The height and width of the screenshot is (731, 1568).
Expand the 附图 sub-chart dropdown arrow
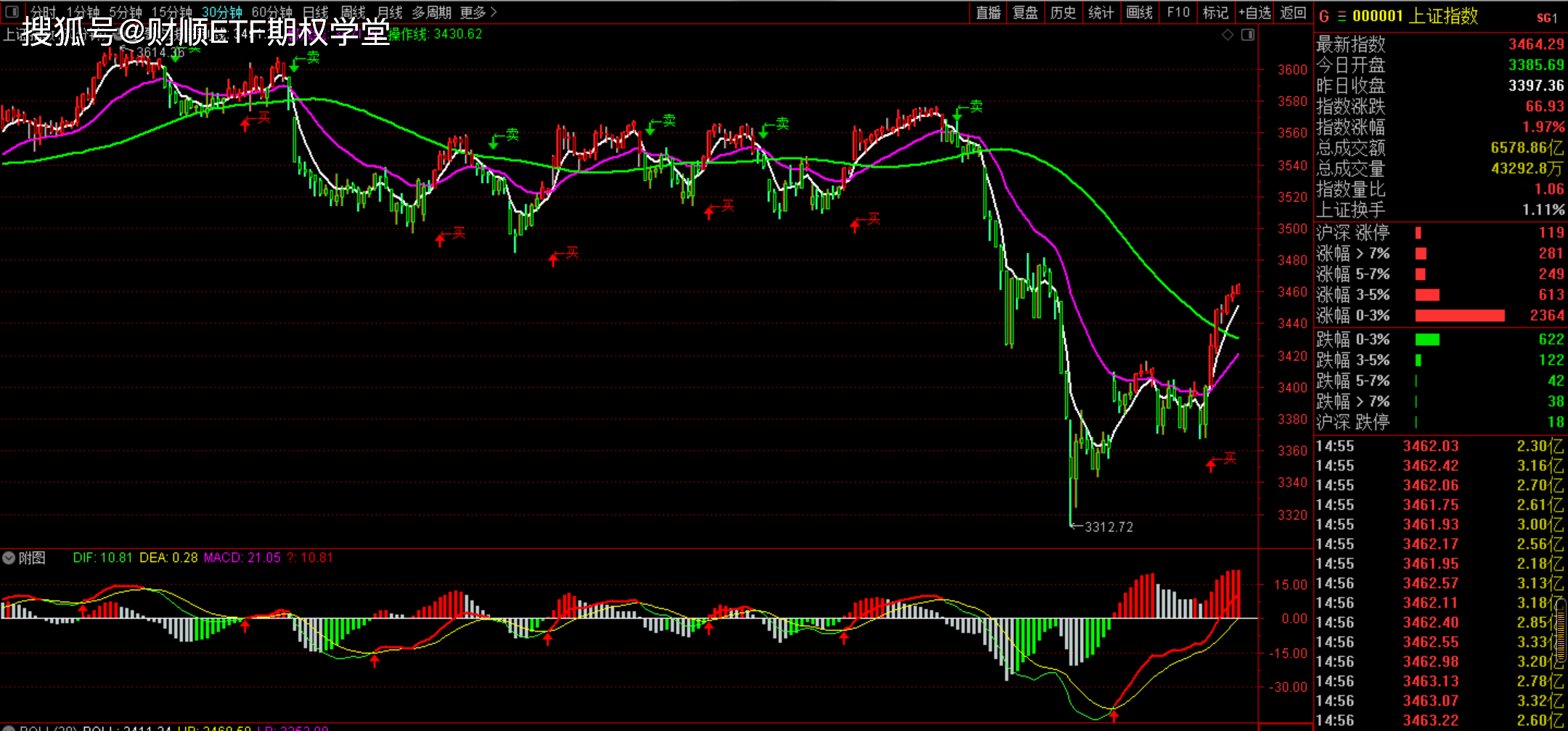[9, 558]
